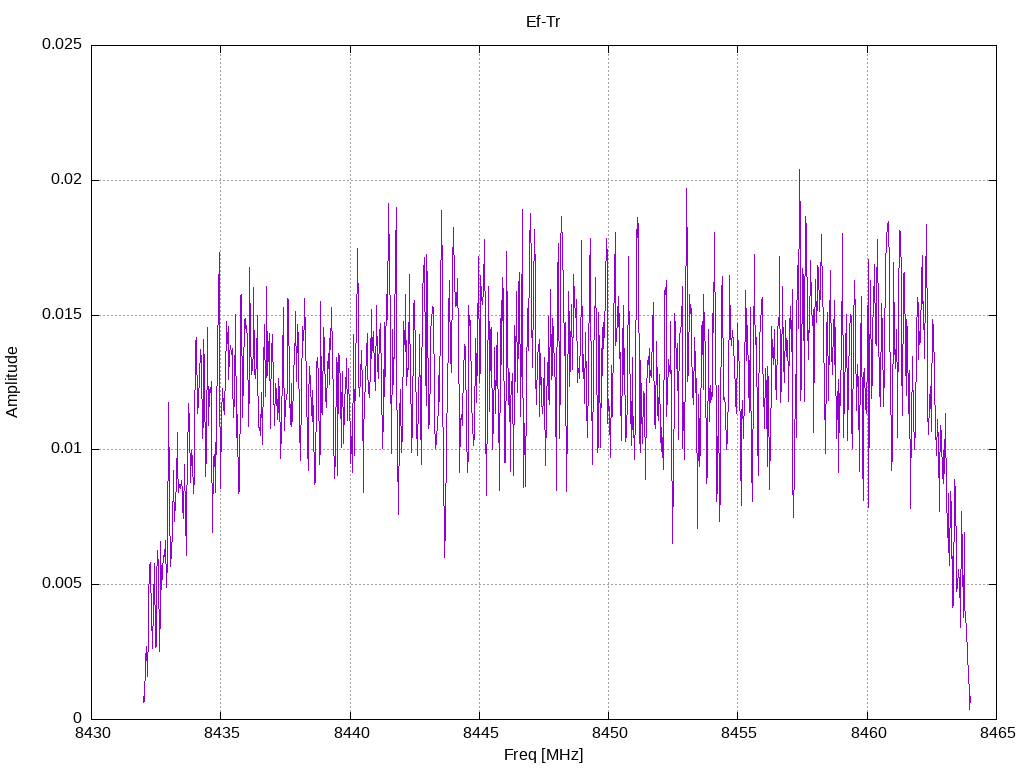Click the x-axis tick label 8430

(x=93, y=733)
